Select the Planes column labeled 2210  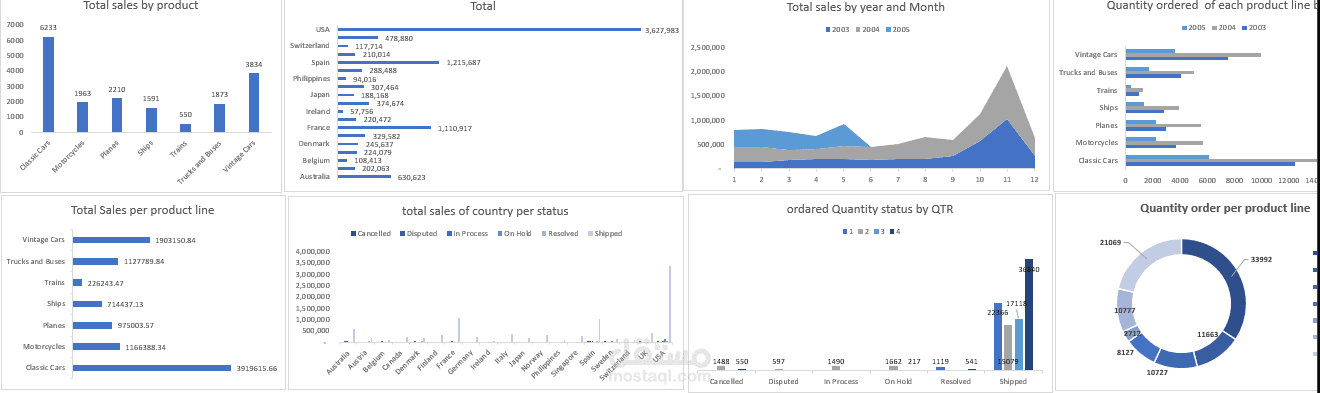117,114
